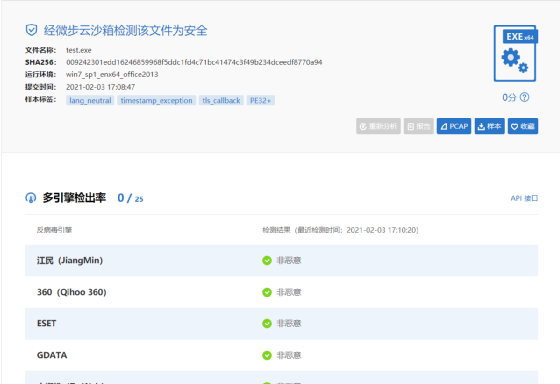The width and height of the screenshot is (560, 384).
Task: Click the 多引擎检出率 heading
Action: (x=74, y=198)
